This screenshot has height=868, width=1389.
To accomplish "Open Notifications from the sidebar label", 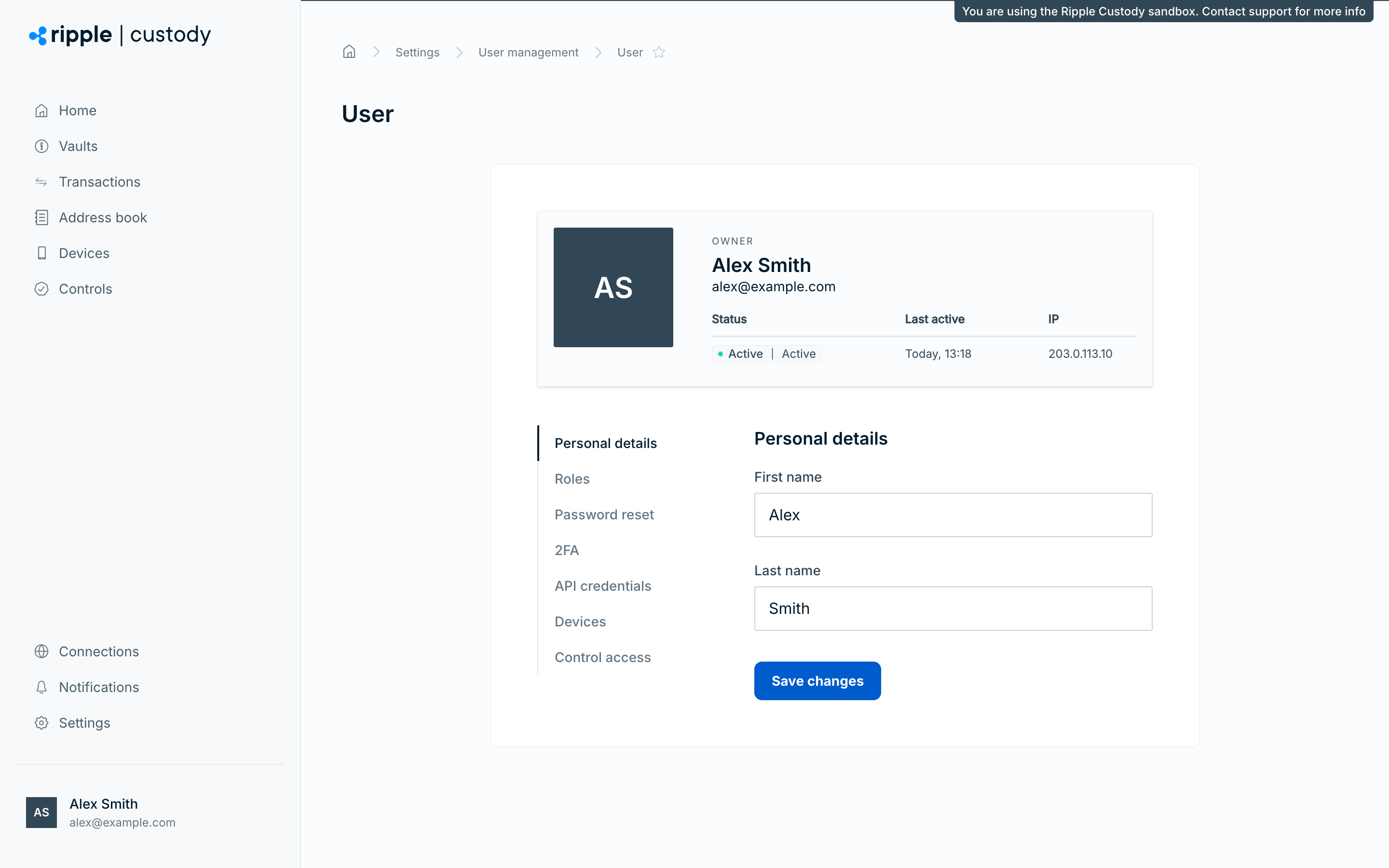I will (x=99, y=687).
